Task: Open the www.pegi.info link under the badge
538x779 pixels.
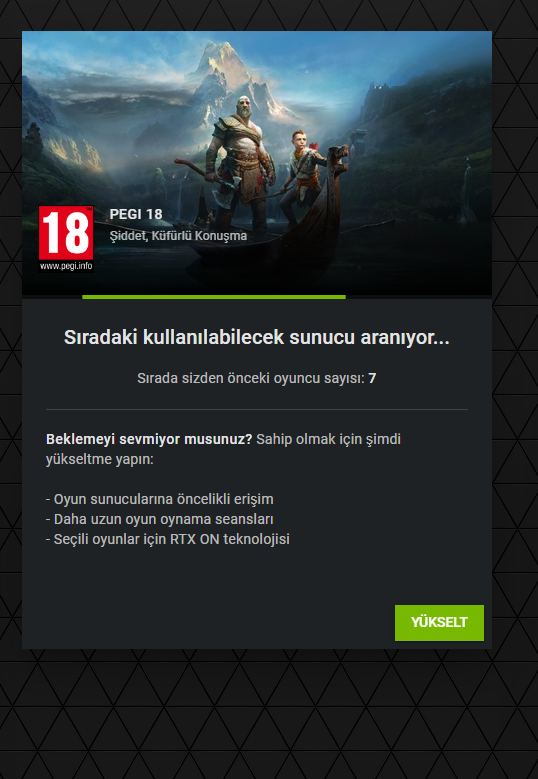Action: pos(66,266)
